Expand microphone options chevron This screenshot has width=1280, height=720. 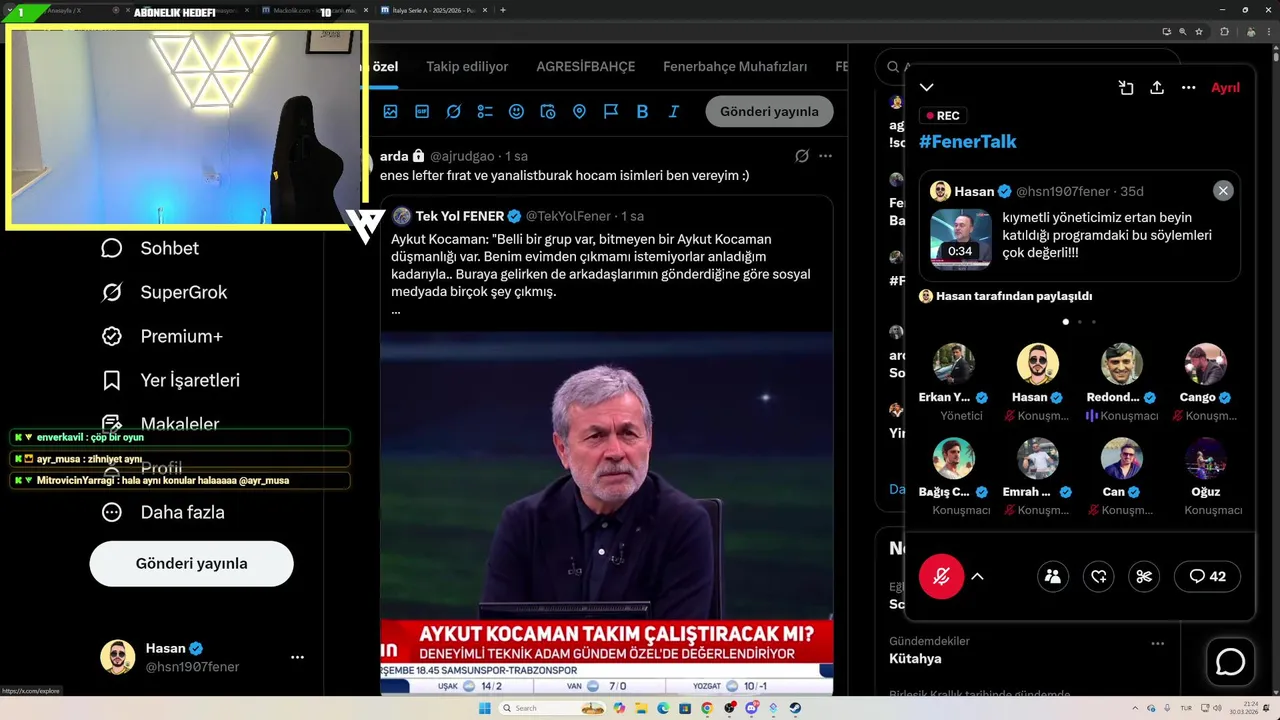click(978, 576)
